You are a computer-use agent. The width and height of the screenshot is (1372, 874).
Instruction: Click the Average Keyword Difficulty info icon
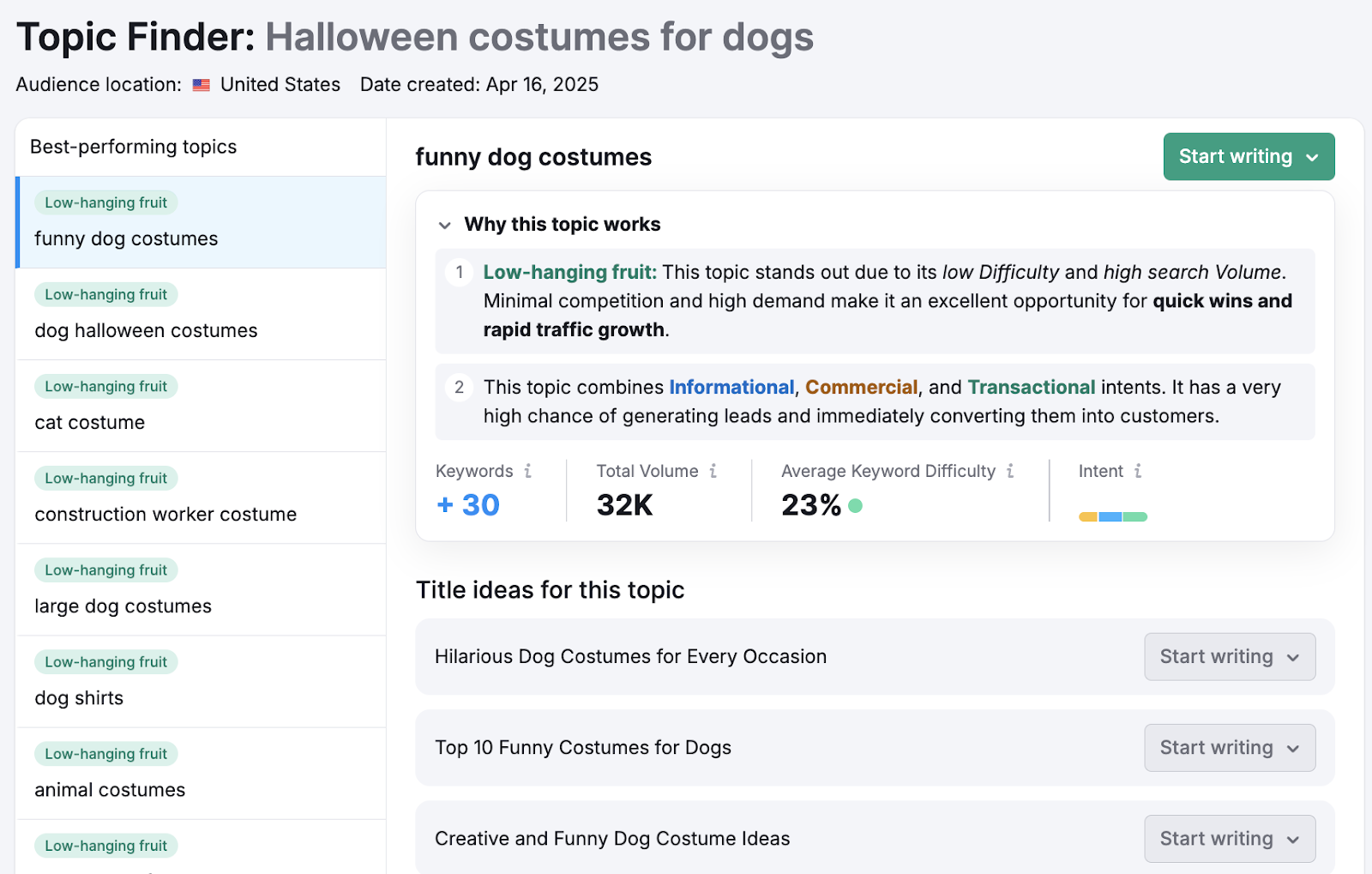(x=1010, y=471)
